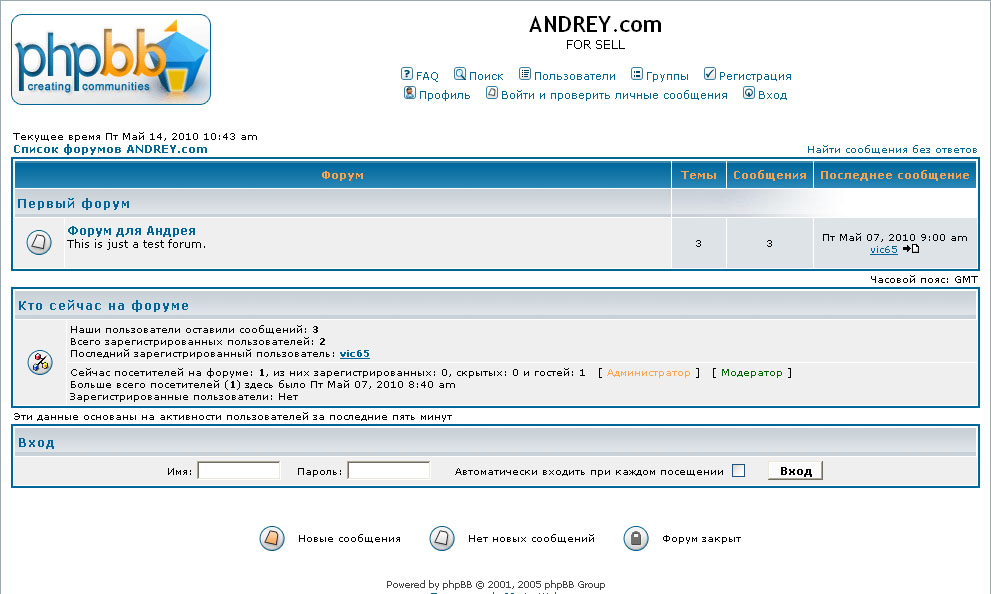The height and width of the screenshot is (594, 991).
Task: Click 'This is just a test forum.' description
Action: point(137,244)
